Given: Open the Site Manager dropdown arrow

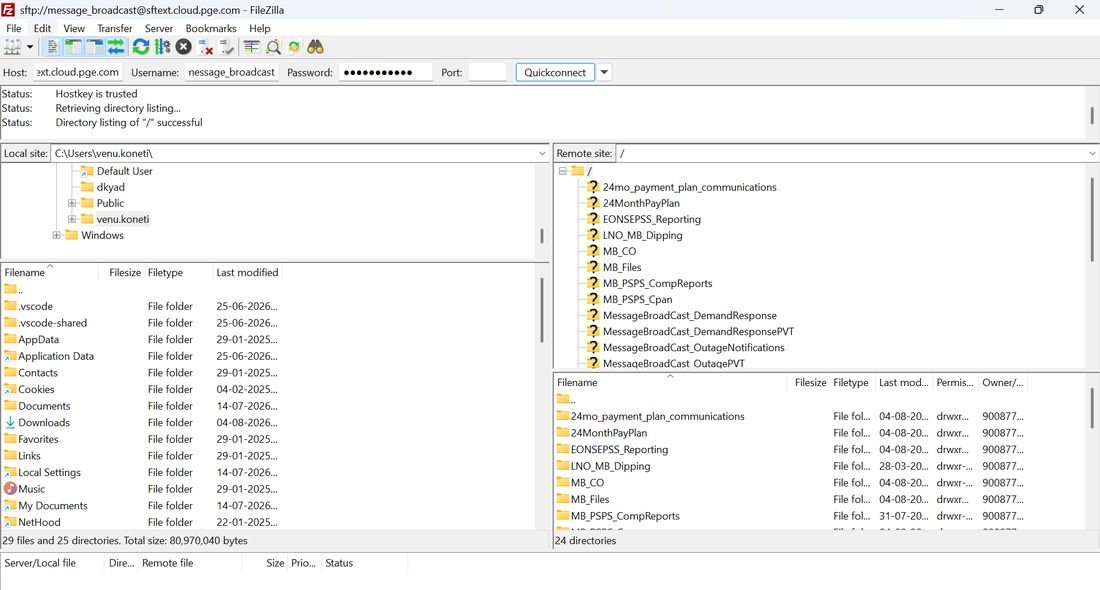Looking at the screenshot, I should click(30, 47).
